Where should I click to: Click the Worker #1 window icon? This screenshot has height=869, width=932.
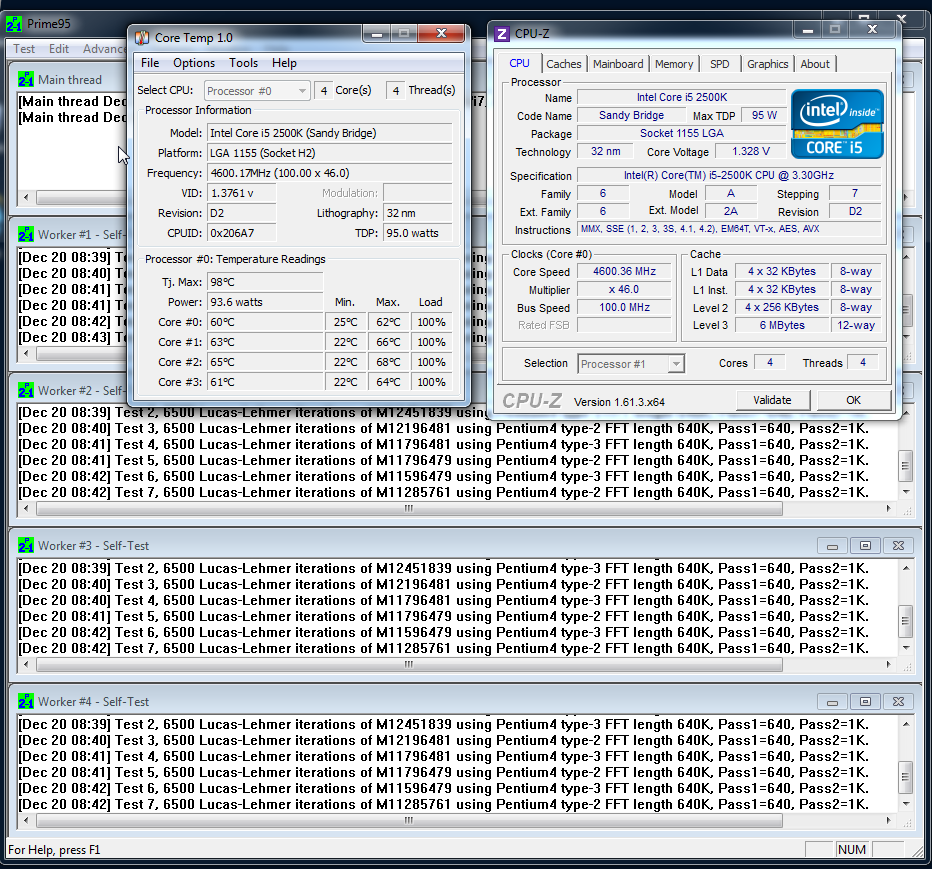click(26, 235)
